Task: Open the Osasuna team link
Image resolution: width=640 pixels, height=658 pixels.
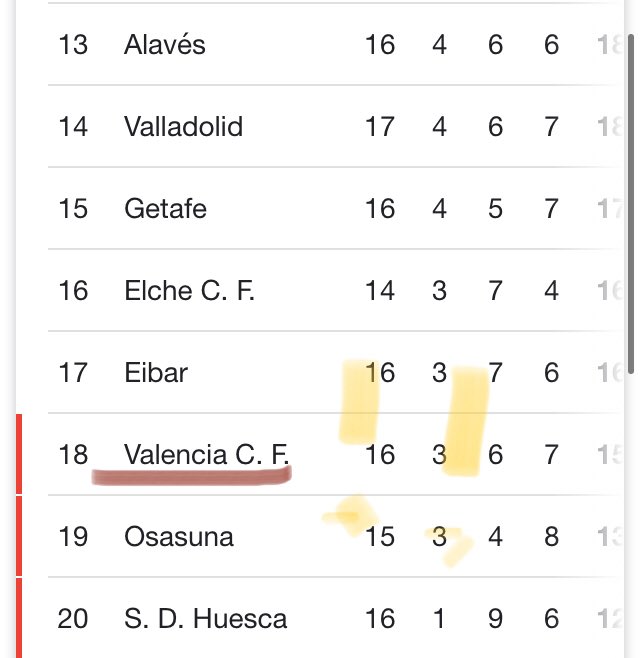Action: pyautogui.click(x=179, y=537)
